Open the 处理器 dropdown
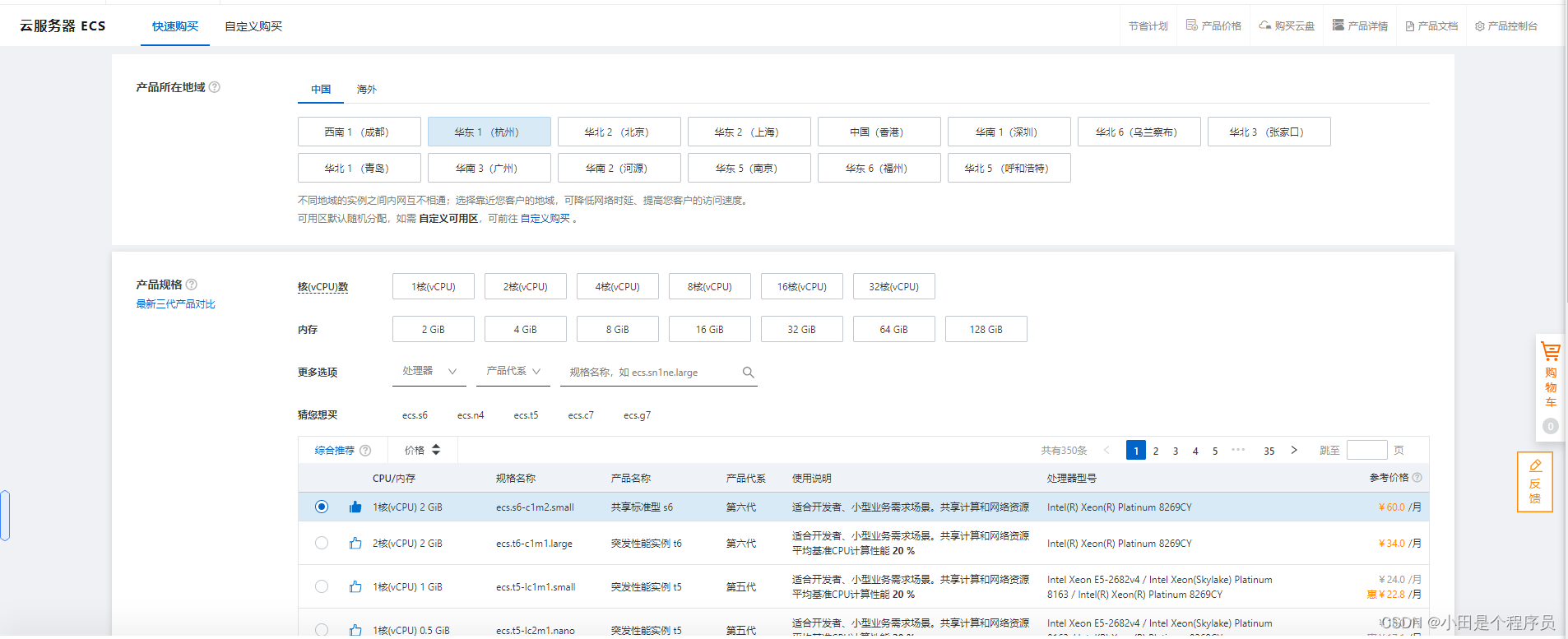This screenshot has height=639, width=1568. click(429, 372)
